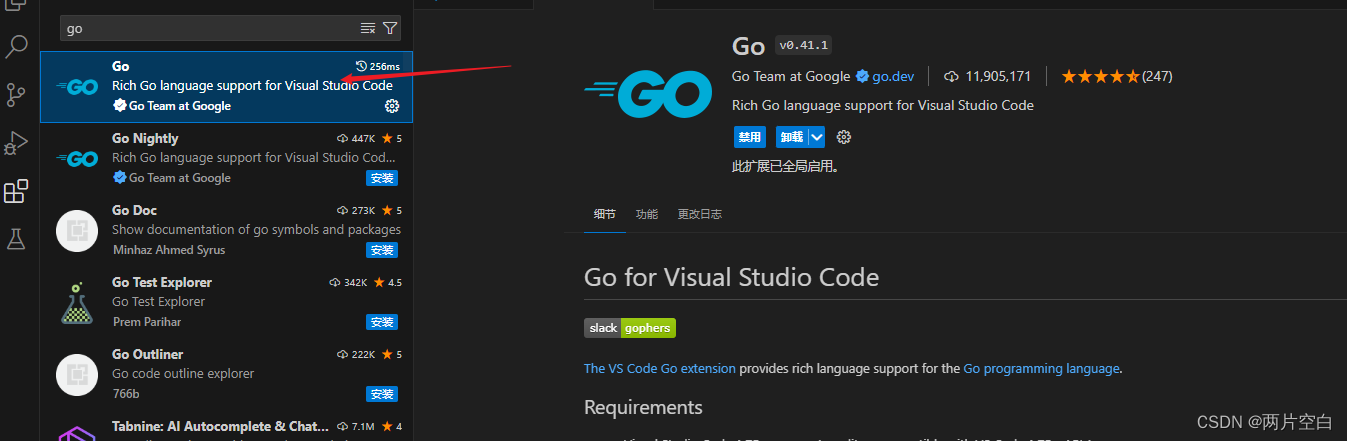The image size is (1347, 441).
Task: Click the 此扩展已全局启用 status text
Action: tap(785, 167)
